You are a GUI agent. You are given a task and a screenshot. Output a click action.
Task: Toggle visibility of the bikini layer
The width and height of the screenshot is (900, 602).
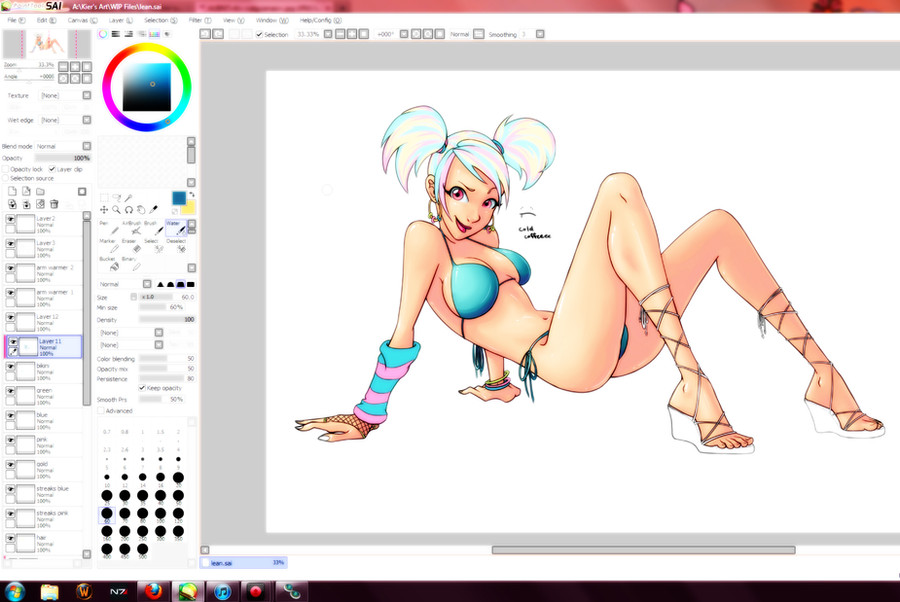pos(10,367)
